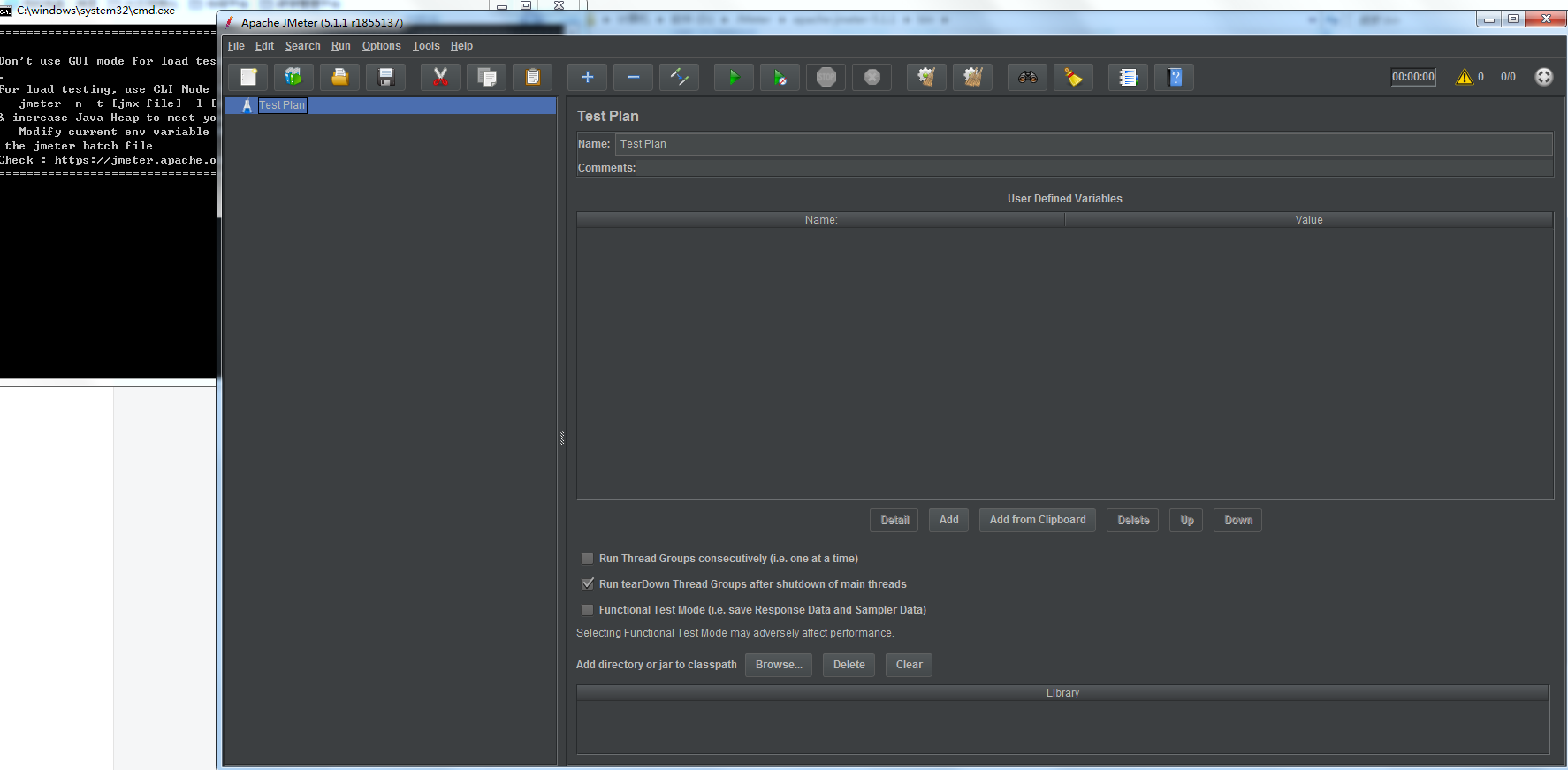
Task: Click the warning triangle log icon
Action: point(1465,77)
